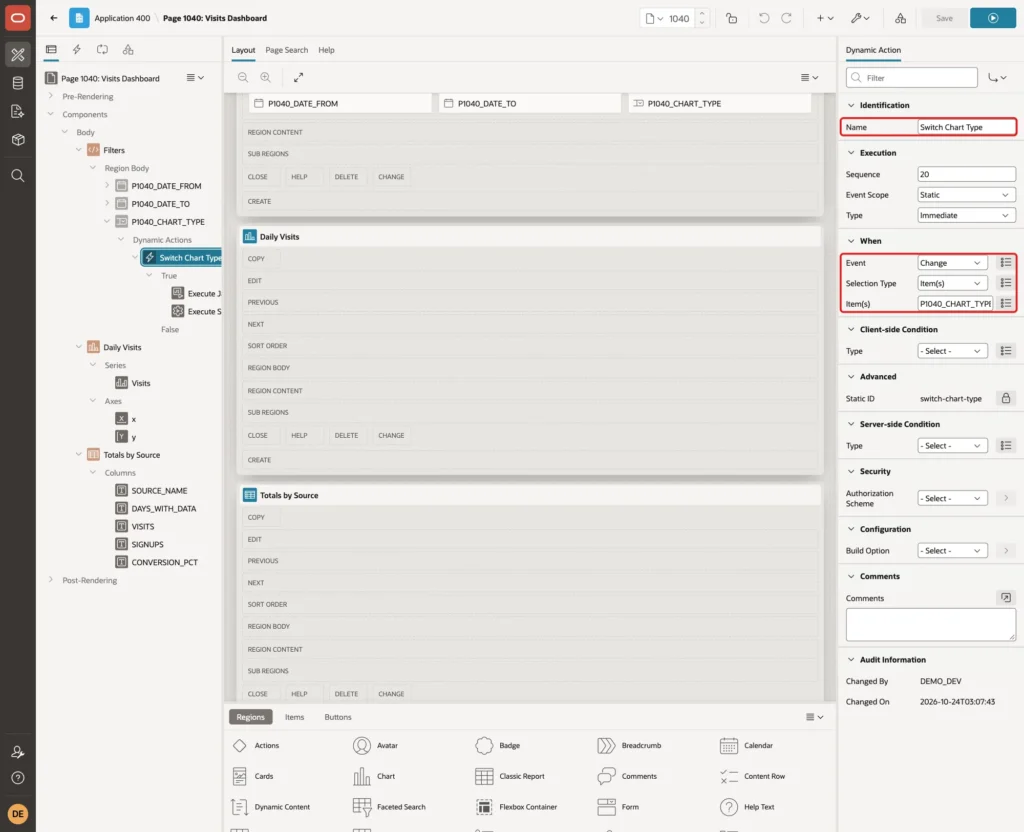Click the page lock icon in toolbar
The width and height of the screenshot is (1024, 832).
(731, 18)
